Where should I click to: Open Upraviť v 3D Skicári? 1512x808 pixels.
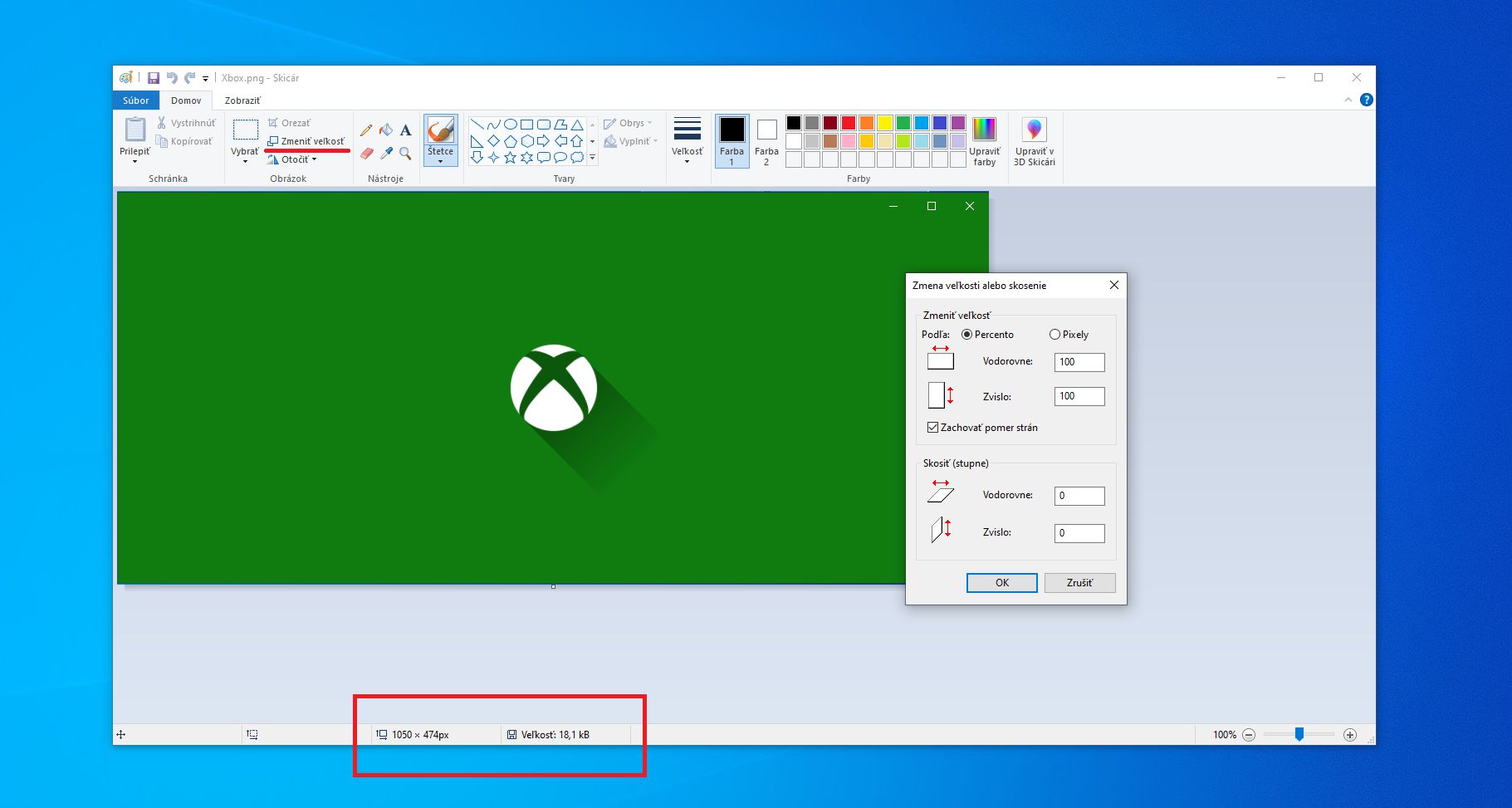[x=1034, y=141]
